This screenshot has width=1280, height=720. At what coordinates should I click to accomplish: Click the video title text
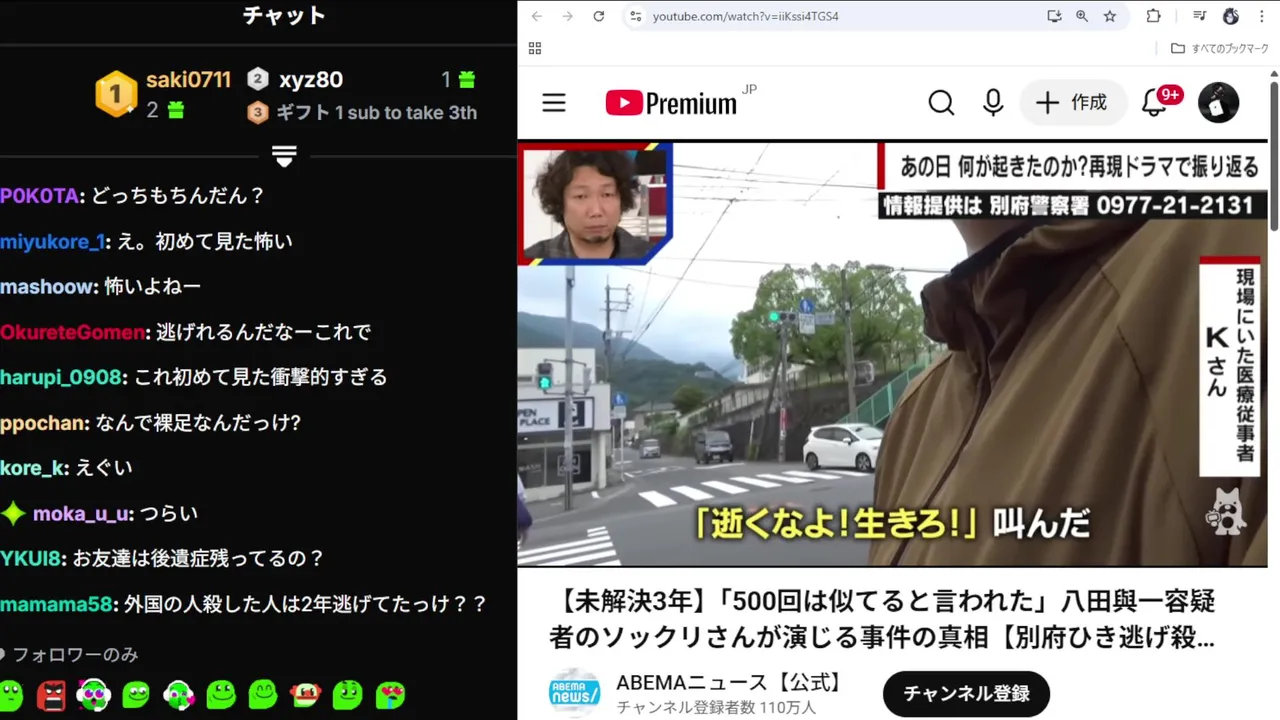tap(882, 619)
